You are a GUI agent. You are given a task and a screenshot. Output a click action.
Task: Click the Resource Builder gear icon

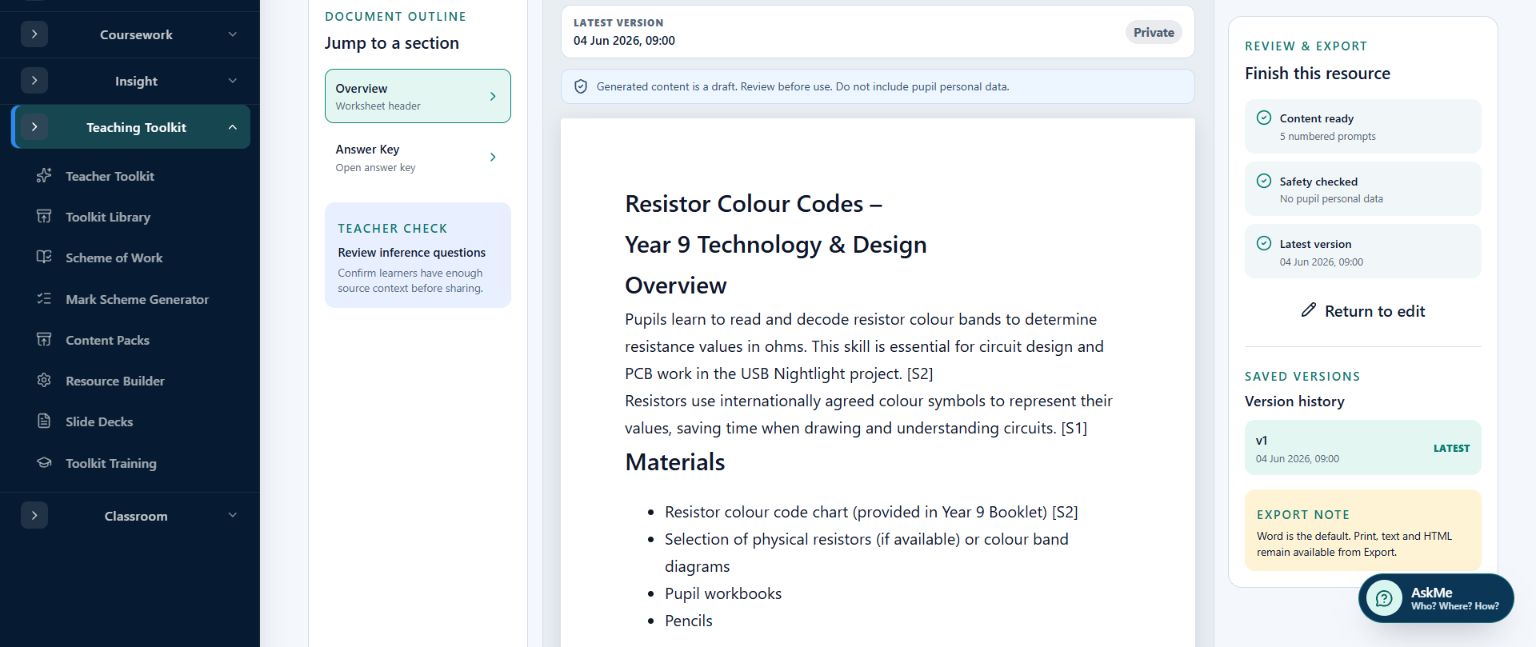(x=44, y=381)
